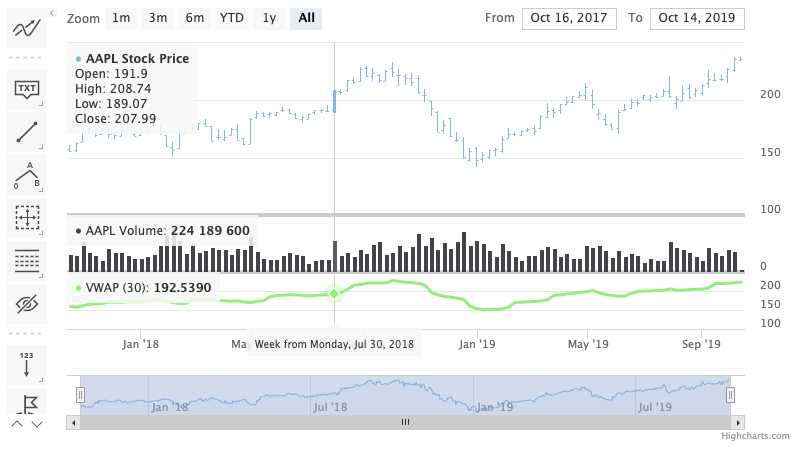
Task: Select the line segment drawing tool
Action: click(27, 132)
